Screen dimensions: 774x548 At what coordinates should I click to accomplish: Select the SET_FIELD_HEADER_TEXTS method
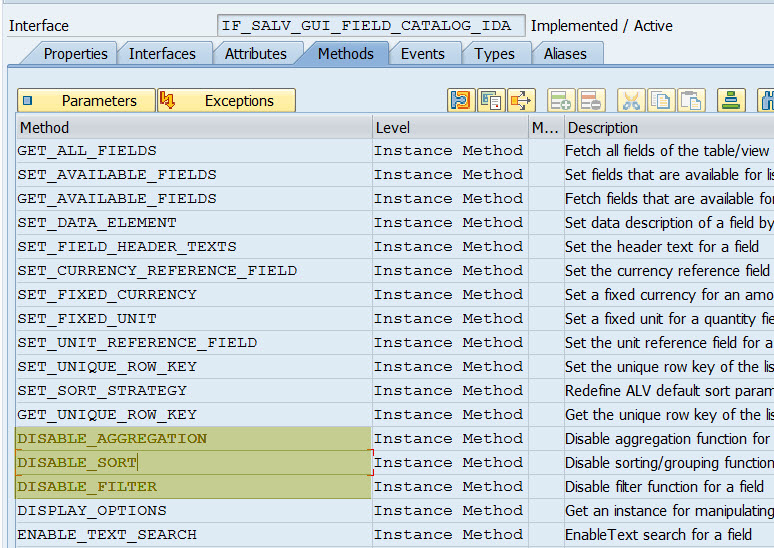click(x=194, y=246)
